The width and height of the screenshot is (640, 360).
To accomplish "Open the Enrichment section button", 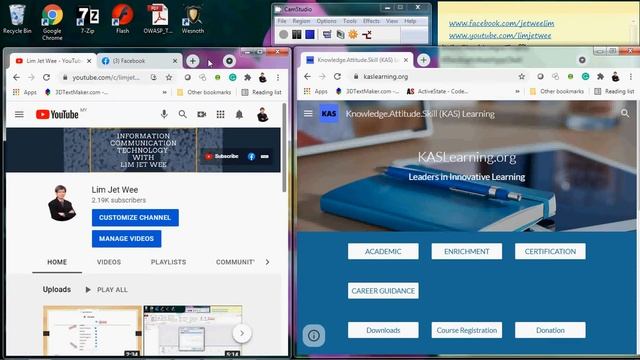I will point(467,251).
